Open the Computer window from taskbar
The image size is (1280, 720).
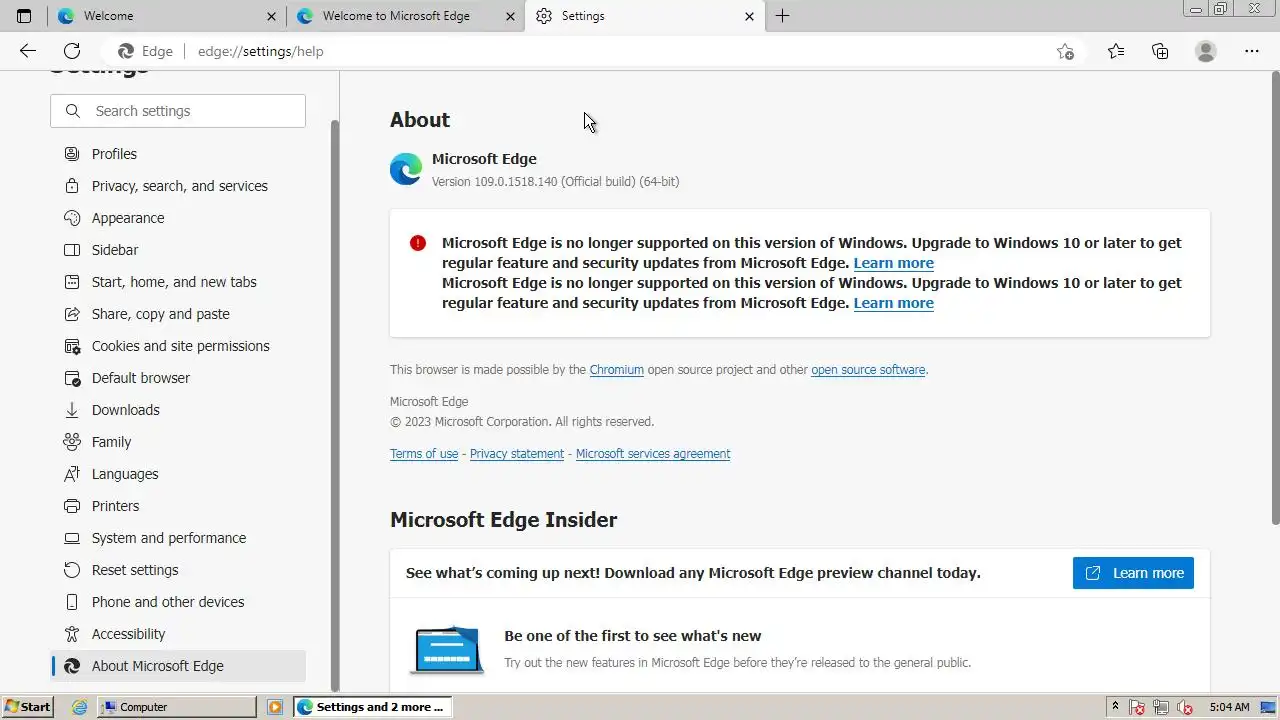click(177, 707)
